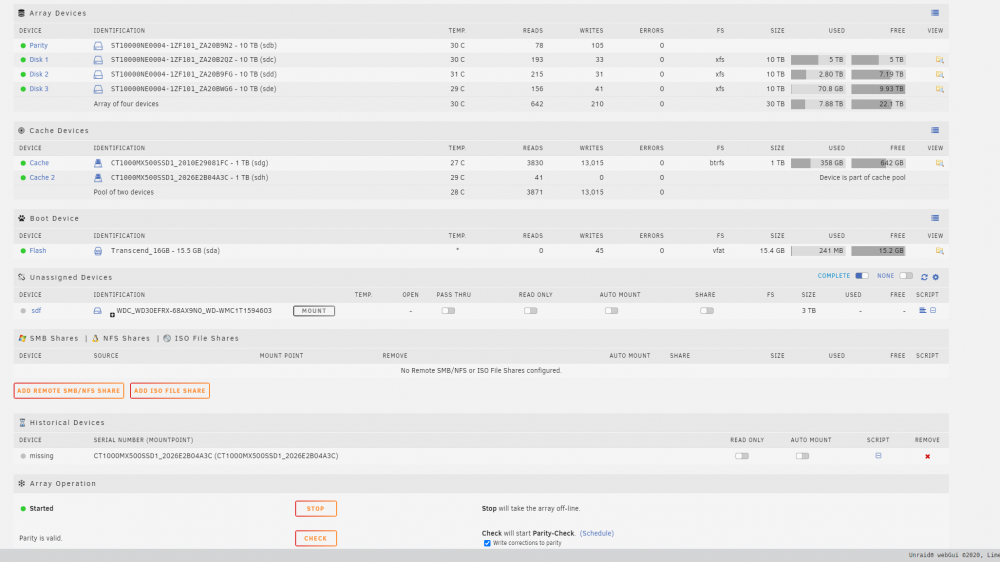Click Add ISO File Share button

tap(170, 390)
